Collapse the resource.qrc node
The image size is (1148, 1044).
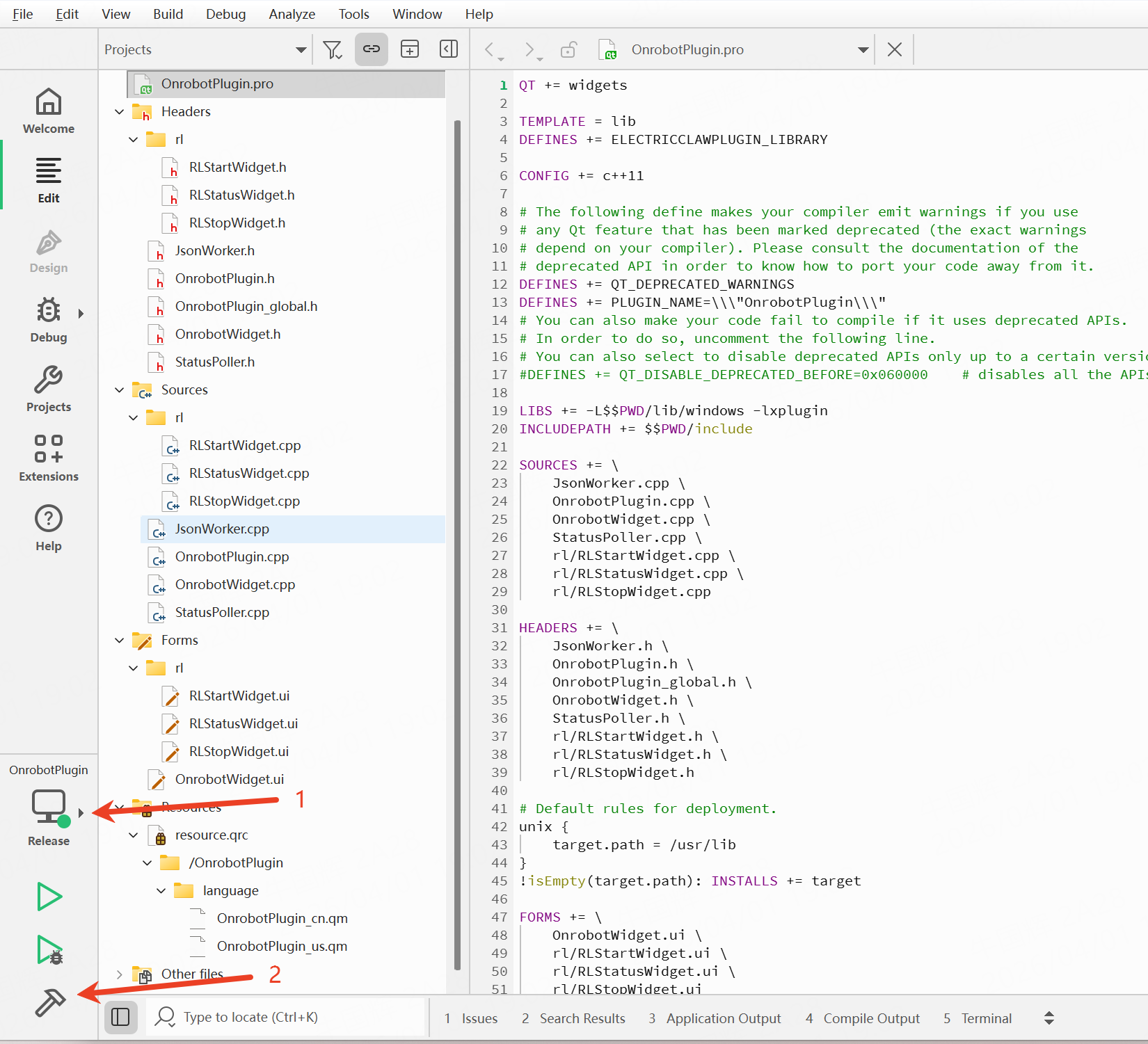[x=134, y=835]
